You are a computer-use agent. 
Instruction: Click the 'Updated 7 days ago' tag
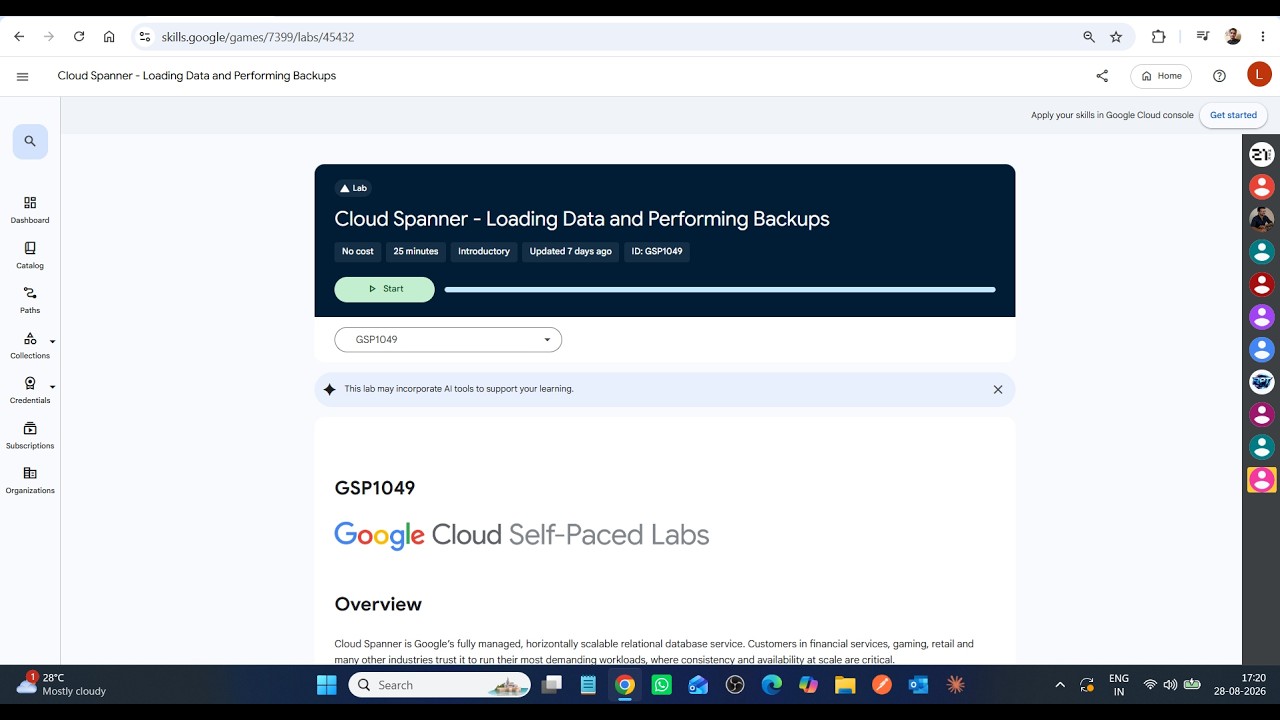[x=571, y=252]
